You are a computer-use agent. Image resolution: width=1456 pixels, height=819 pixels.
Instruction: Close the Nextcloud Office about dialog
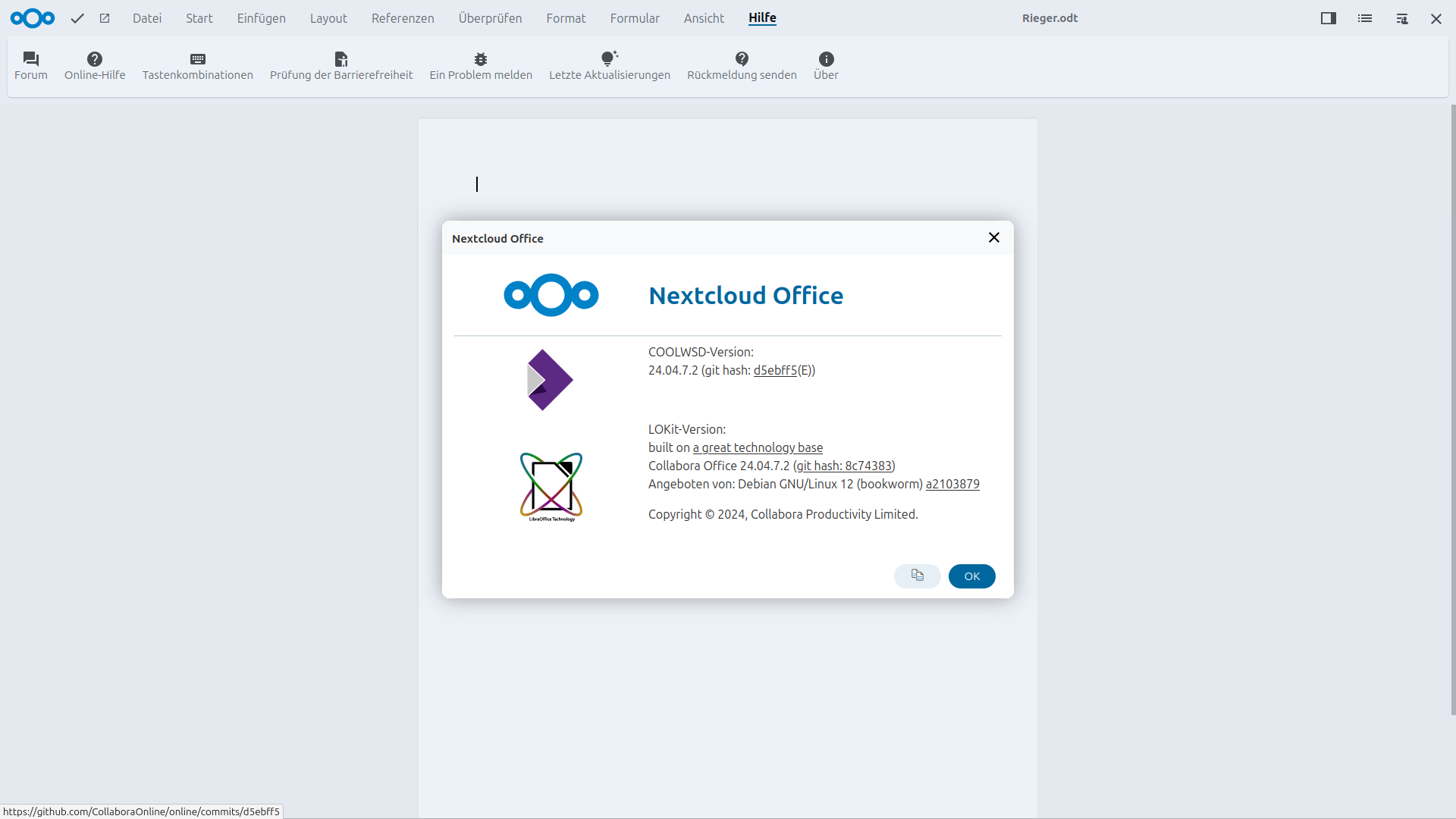coord(994,238)
